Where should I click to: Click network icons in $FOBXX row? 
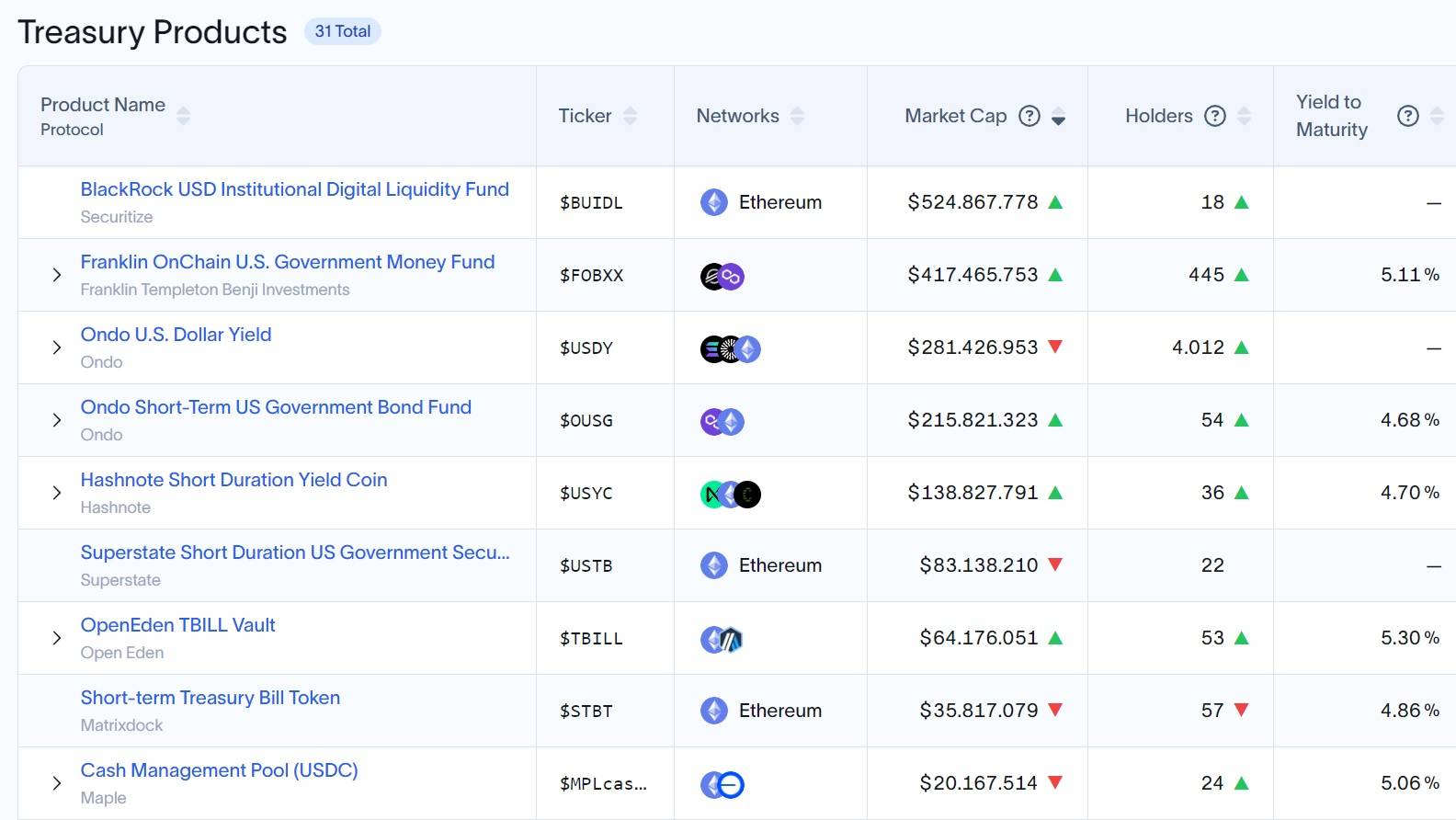pyautogui.click(x=722, y=276)
